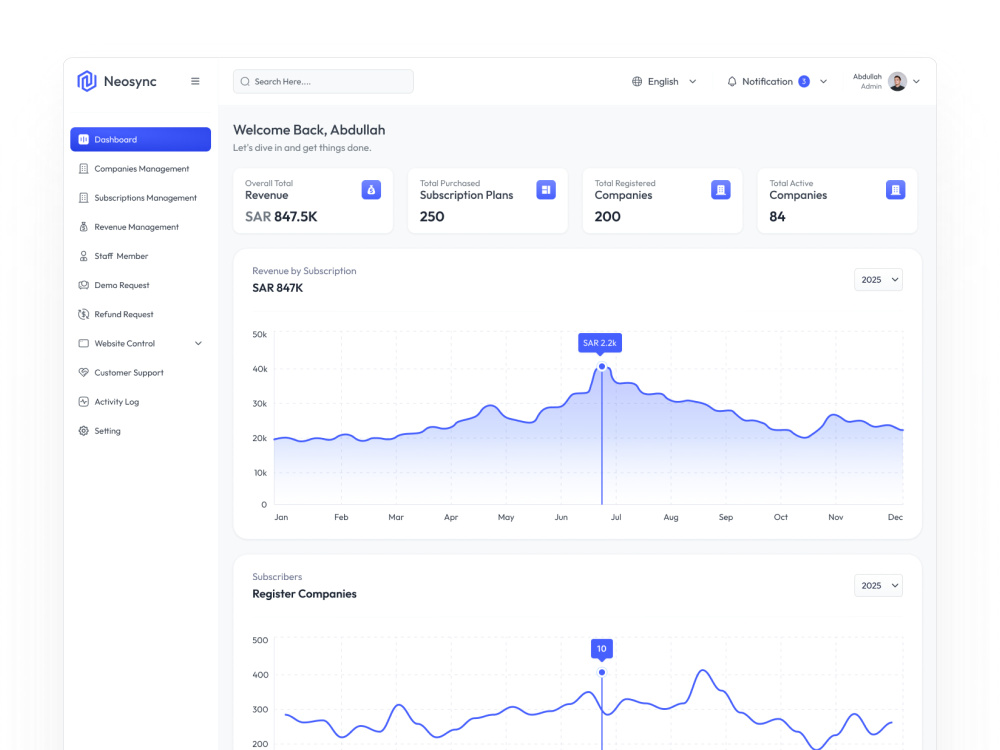Open the Register Companies 2025 year dropdown
Screen dimensions: 1000x750
(x=878, y=585)
